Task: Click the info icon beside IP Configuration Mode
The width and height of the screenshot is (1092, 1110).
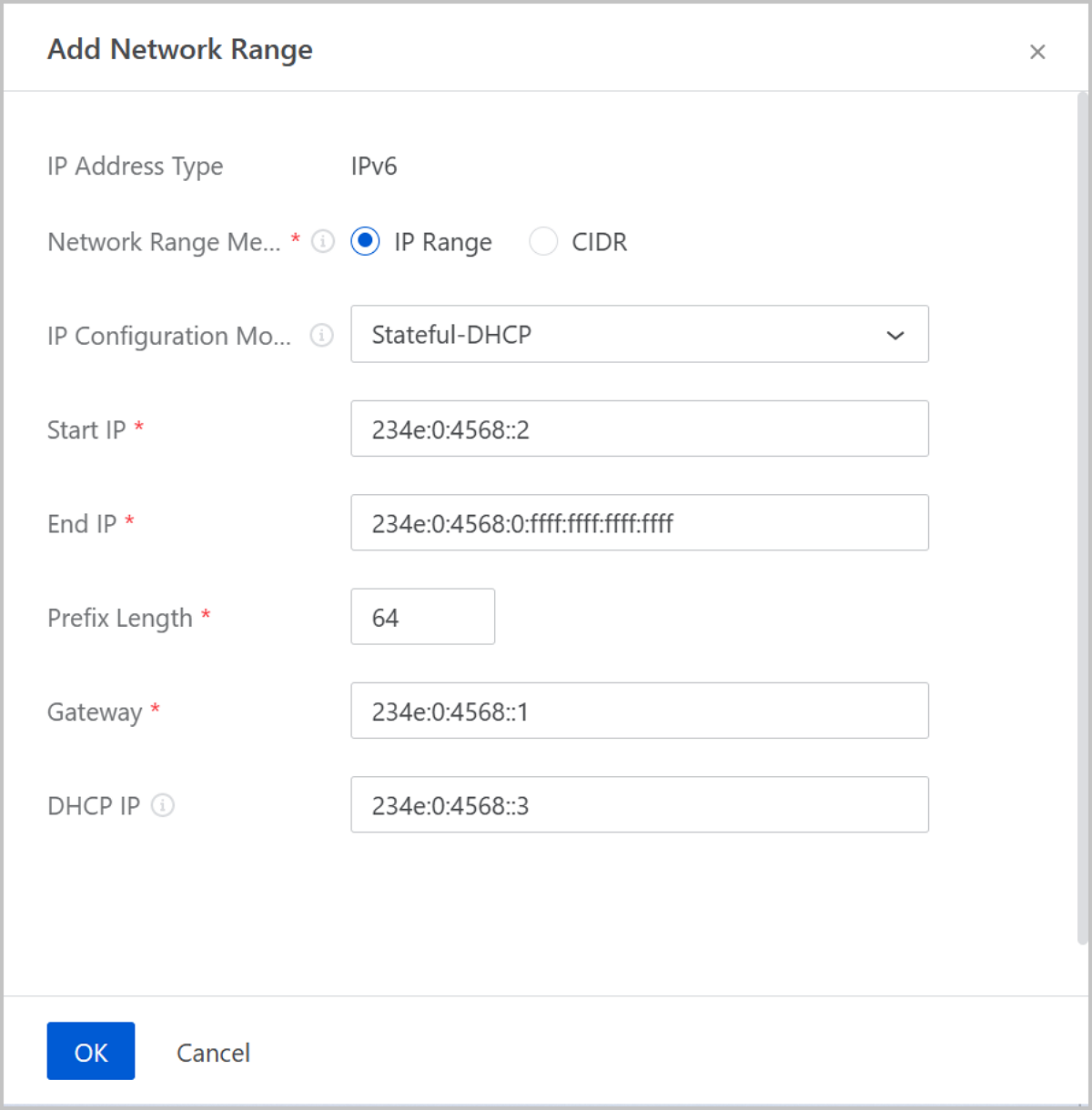Action: point(321,336)
